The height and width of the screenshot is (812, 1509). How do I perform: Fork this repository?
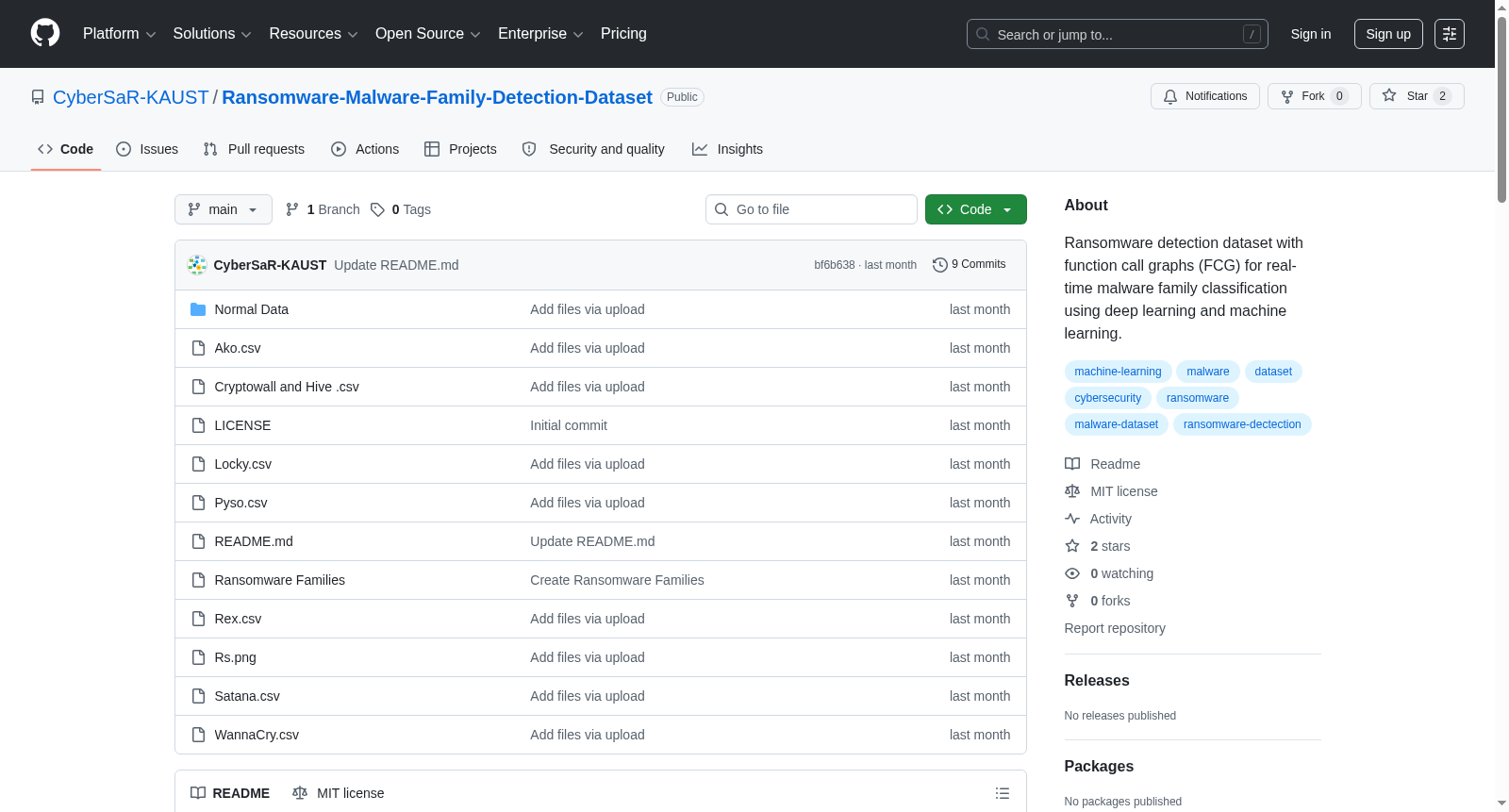(x=1314, y=96)
